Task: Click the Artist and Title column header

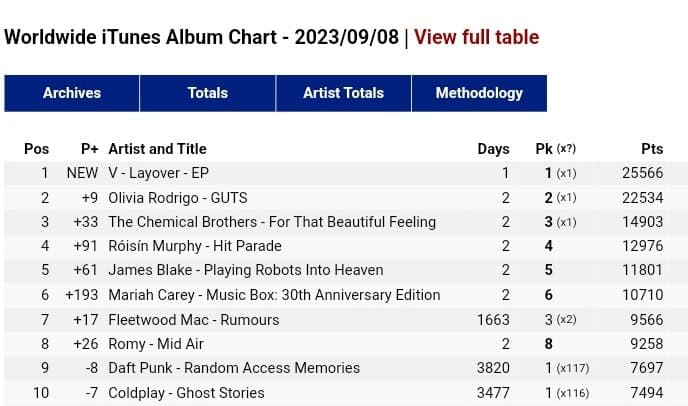Action: 157,149
